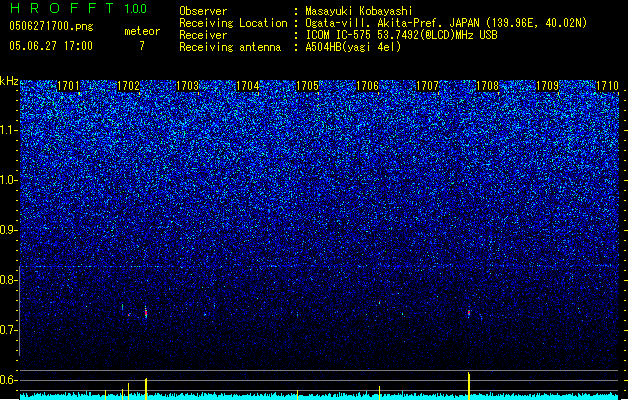Click the 1710 time marker
629x400 pixels.
pyautogui.click(x=607, y=86)
